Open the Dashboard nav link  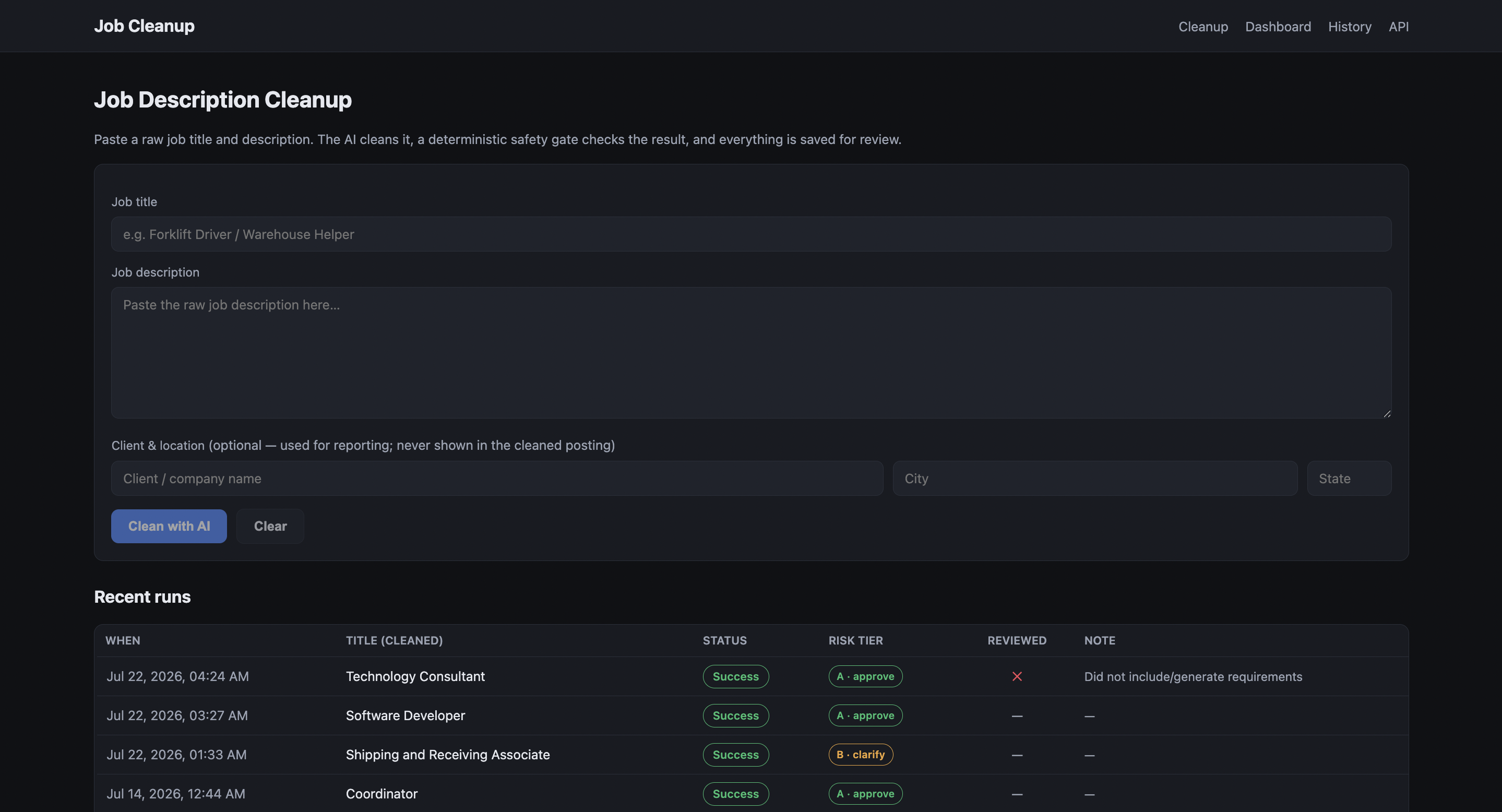coord(1278,27)
